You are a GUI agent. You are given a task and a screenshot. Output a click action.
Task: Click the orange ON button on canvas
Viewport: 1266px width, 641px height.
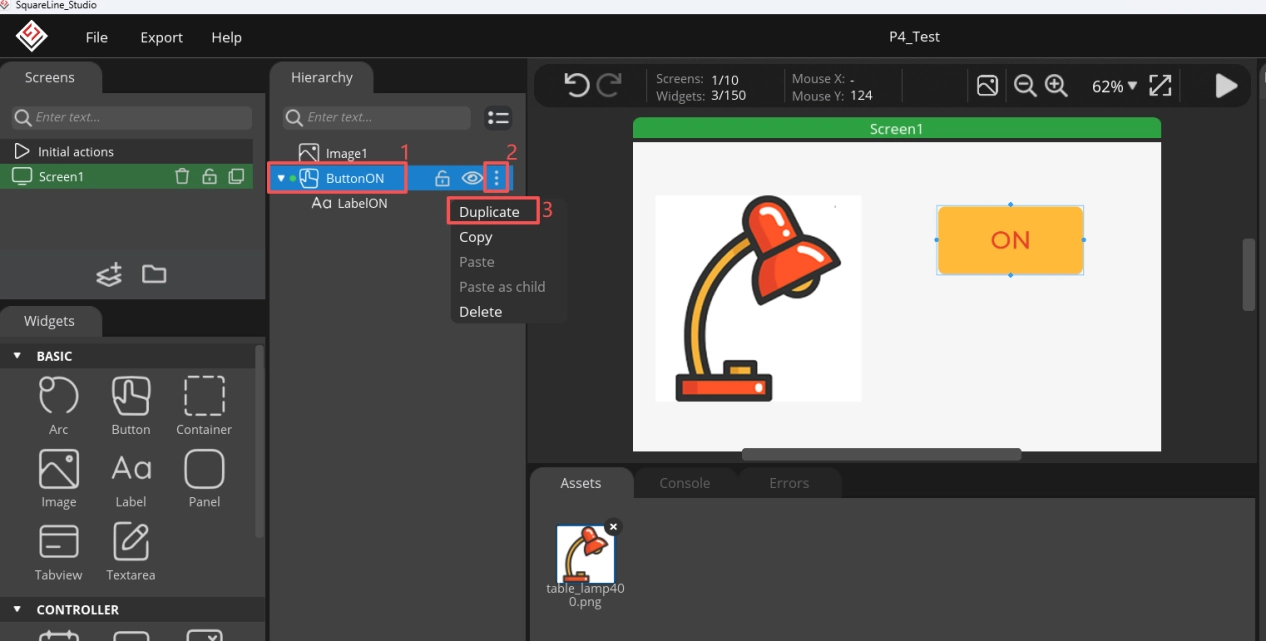[x=1010, y=240]
